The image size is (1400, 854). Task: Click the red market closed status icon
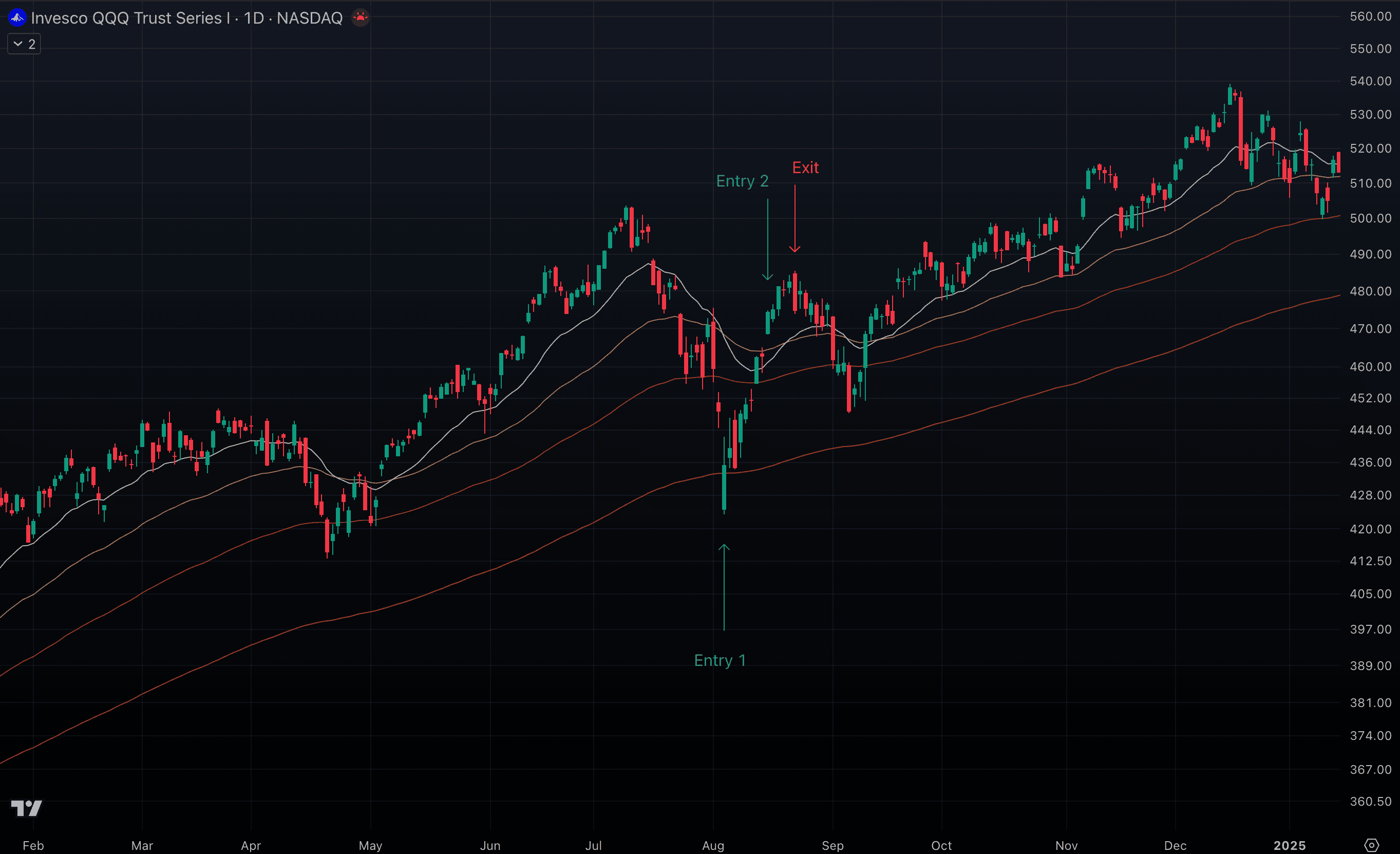click(x=360, y=18)
